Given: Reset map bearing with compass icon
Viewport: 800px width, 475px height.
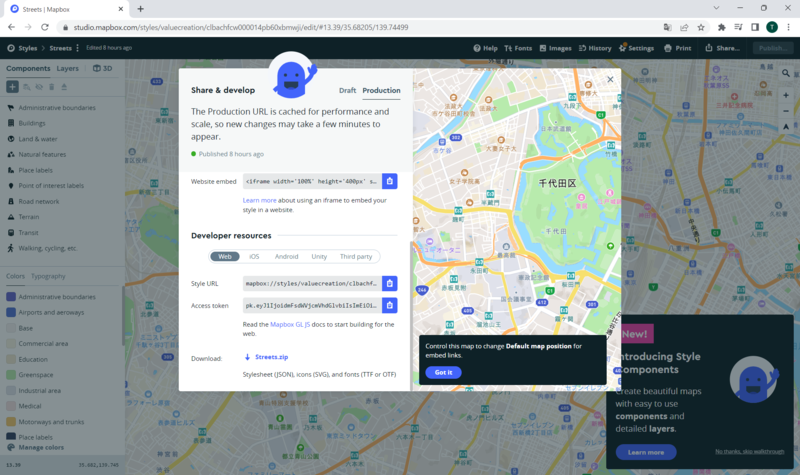Looking at the screenshot, I should pyautogui.click(x=786, y=127).
